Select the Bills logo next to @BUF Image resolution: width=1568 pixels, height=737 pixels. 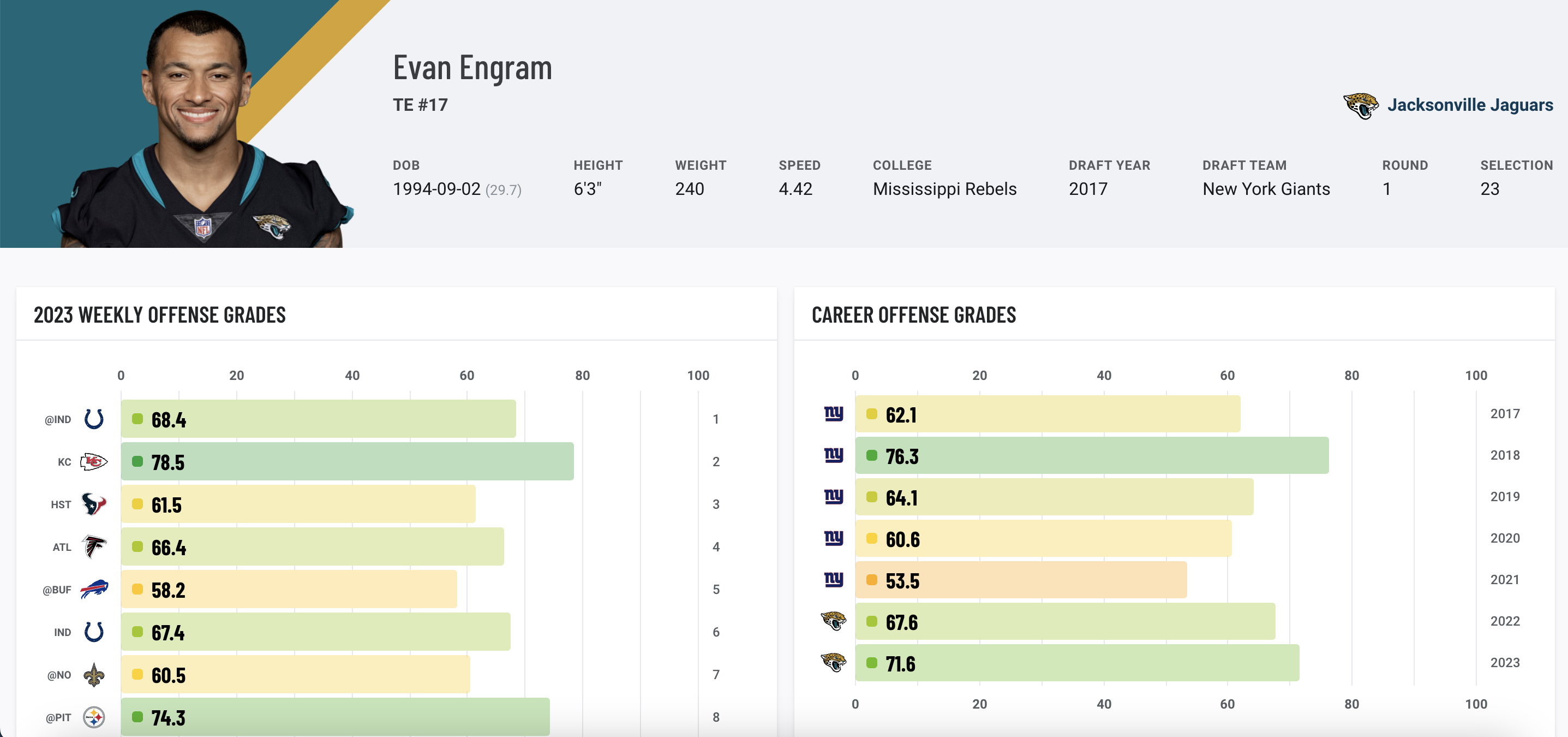click(94, 589)
